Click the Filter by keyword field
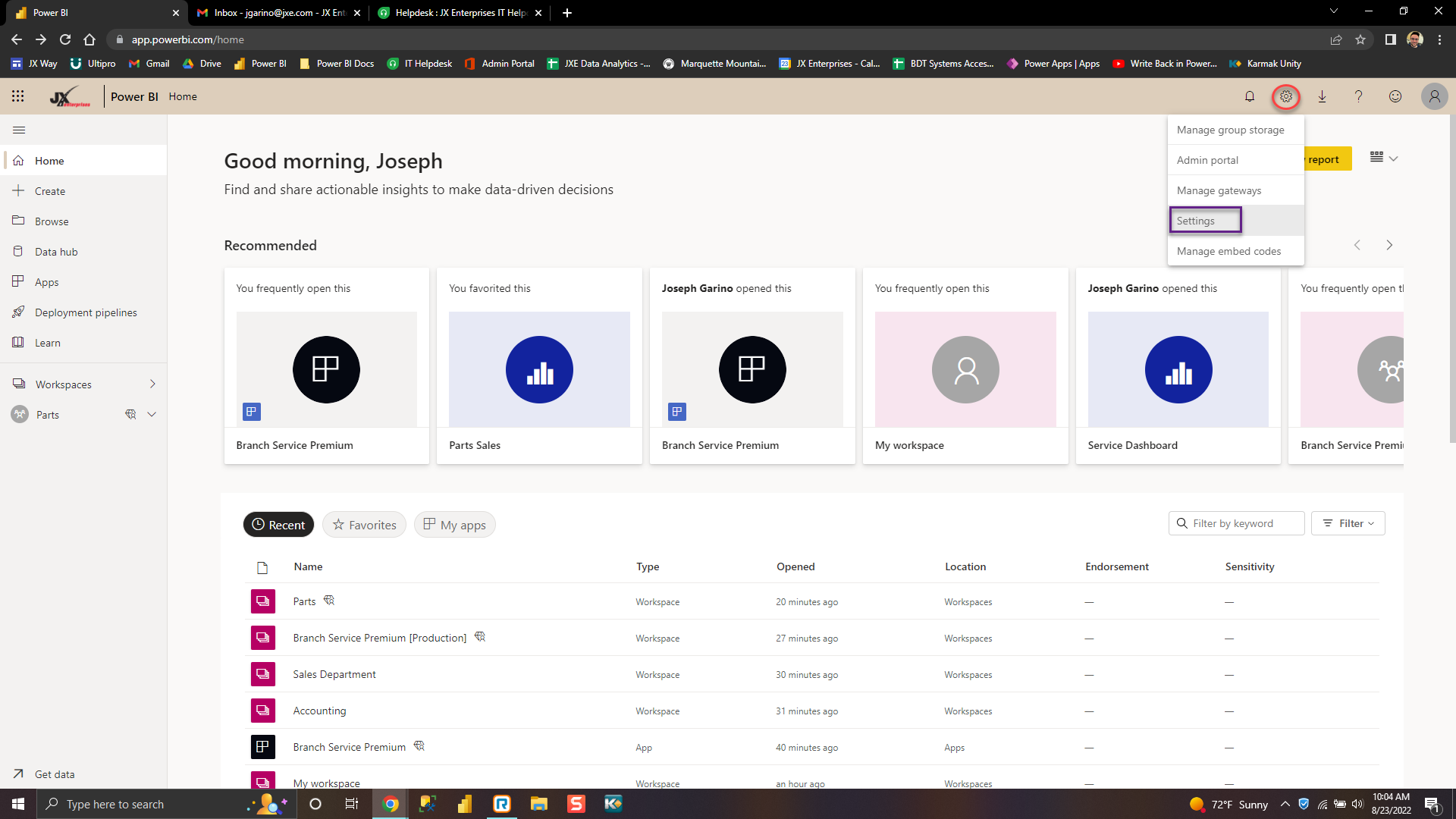This screenshot has height=819, width=1456. tap(1242, 523)
